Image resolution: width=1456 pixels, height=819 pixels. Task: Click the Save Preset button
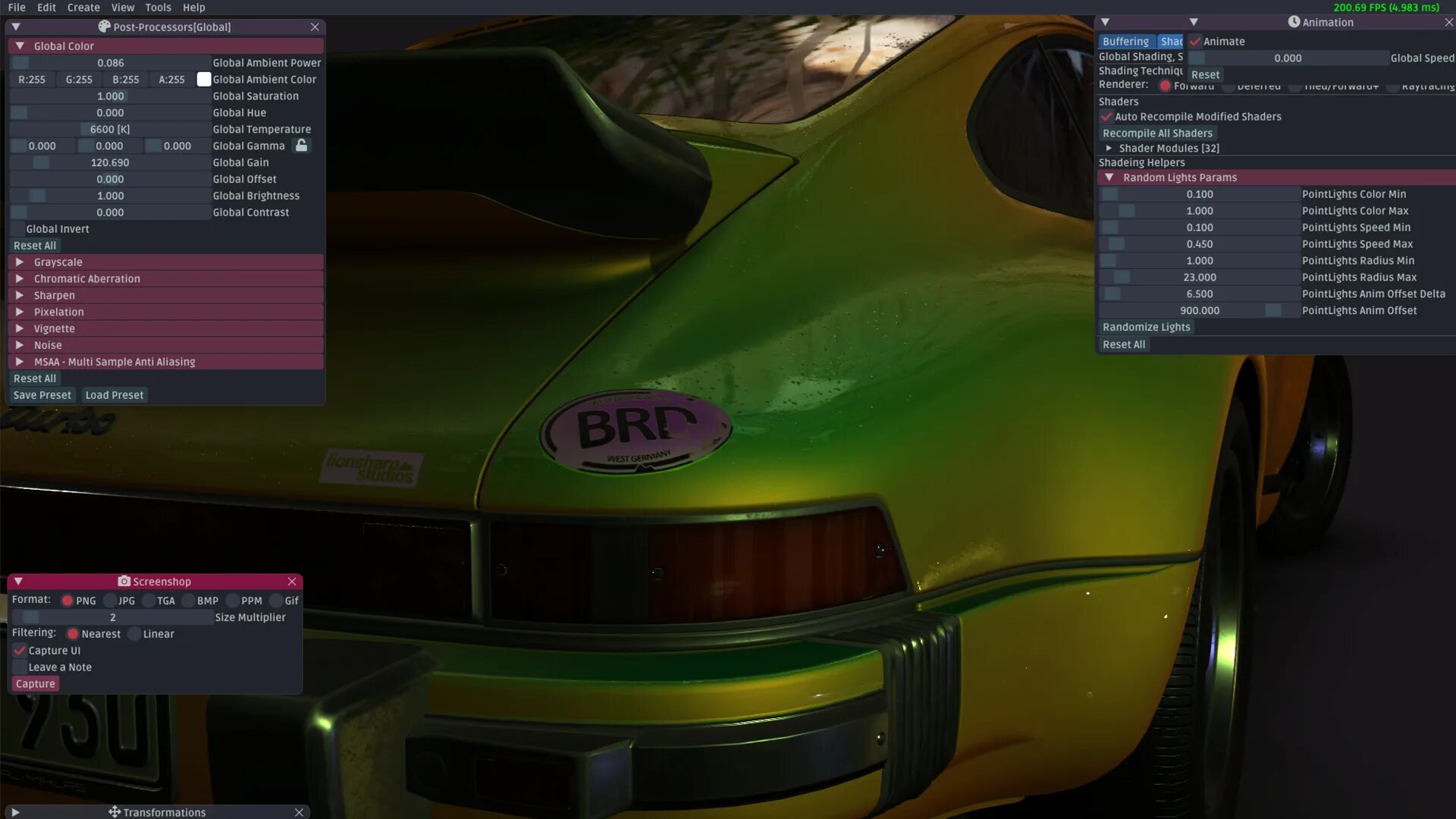click(42, 395)
